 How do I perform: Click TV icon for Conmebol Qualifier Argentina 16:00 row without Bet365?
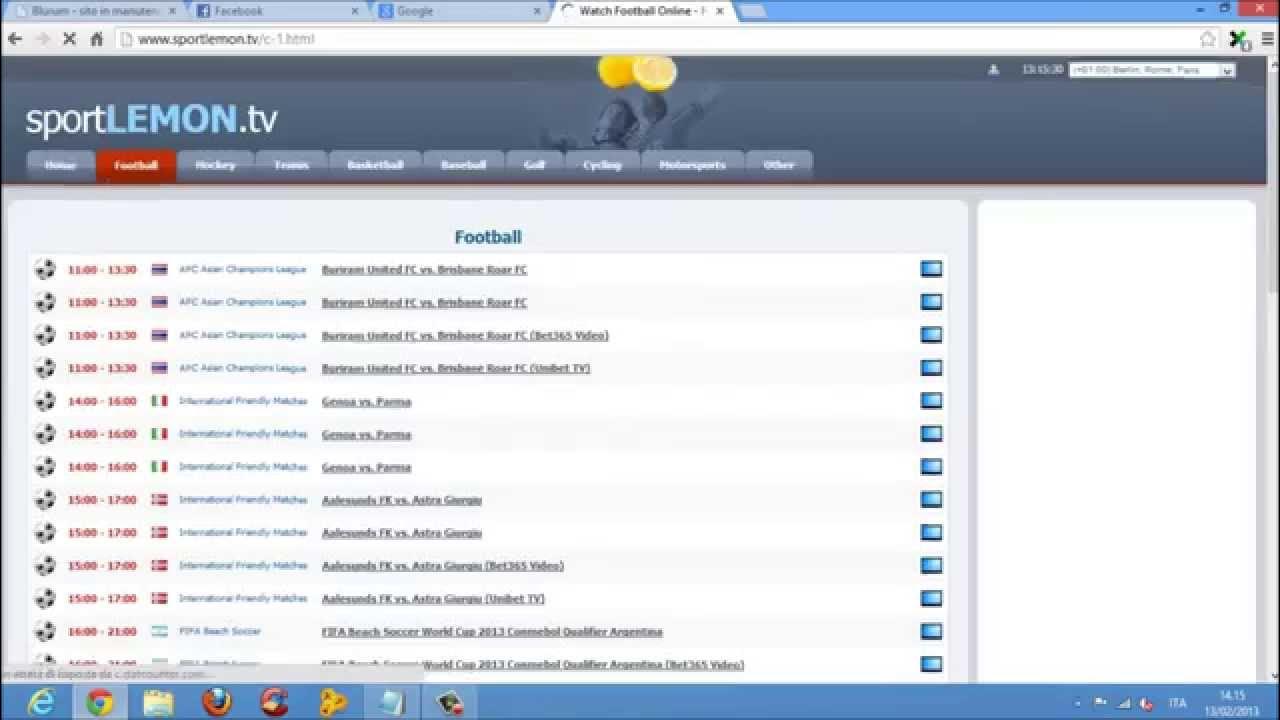pyautogui.click(x=931, y=631)
